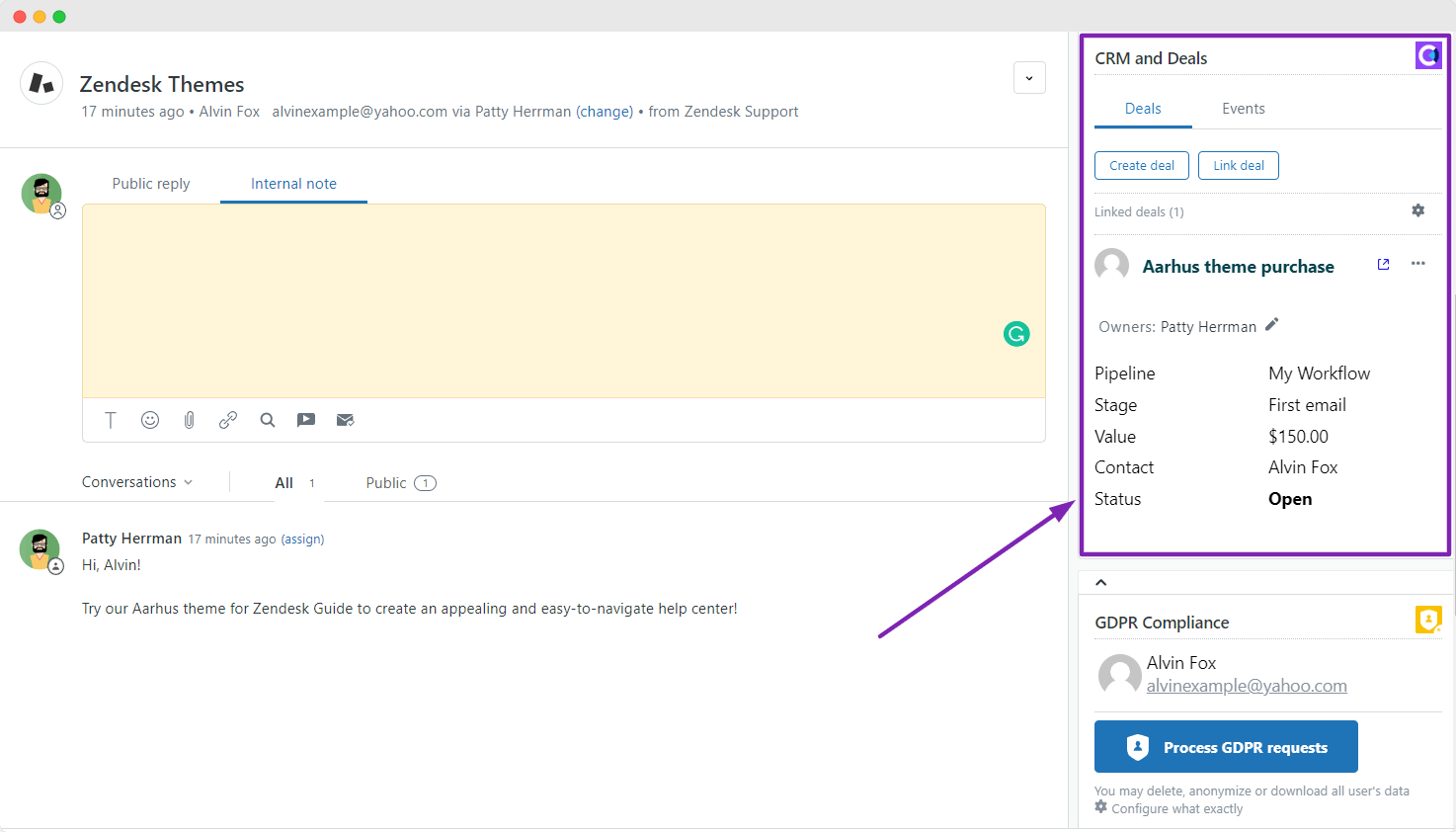Collapse the apps panel with the chevron
The width and height of the screenshot is (1456, 832).
point(1101,582)
